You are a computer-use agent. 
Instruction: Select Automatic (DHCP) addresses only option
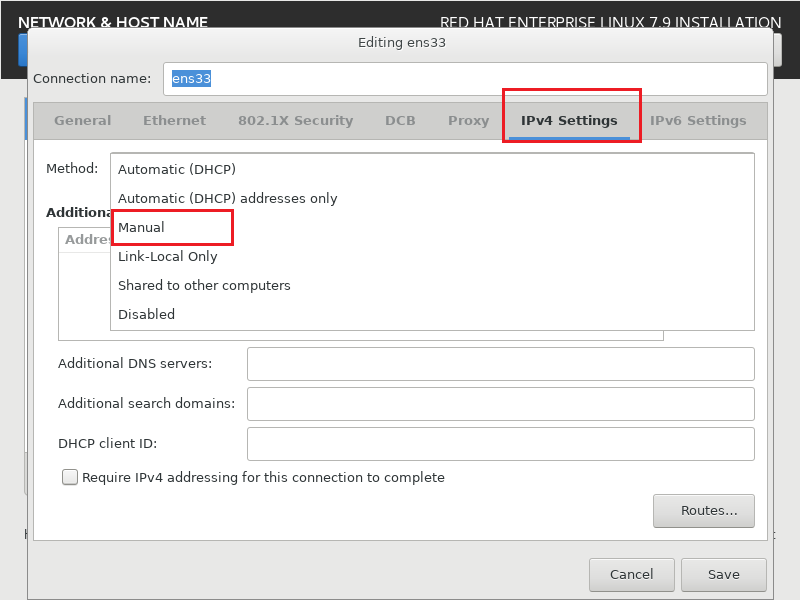pyautogui.click(x=432, y=198)
